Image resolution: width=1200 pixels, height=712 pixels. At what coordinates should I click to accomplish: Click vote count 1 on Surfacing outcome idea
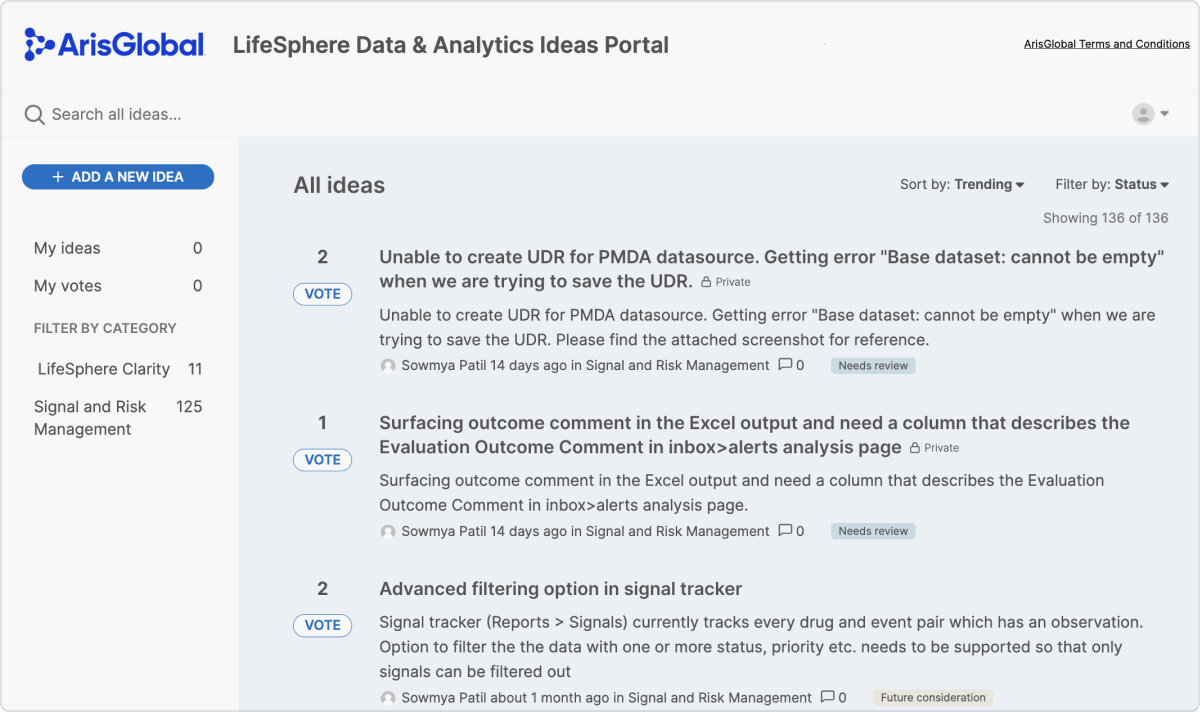(322, 423)
